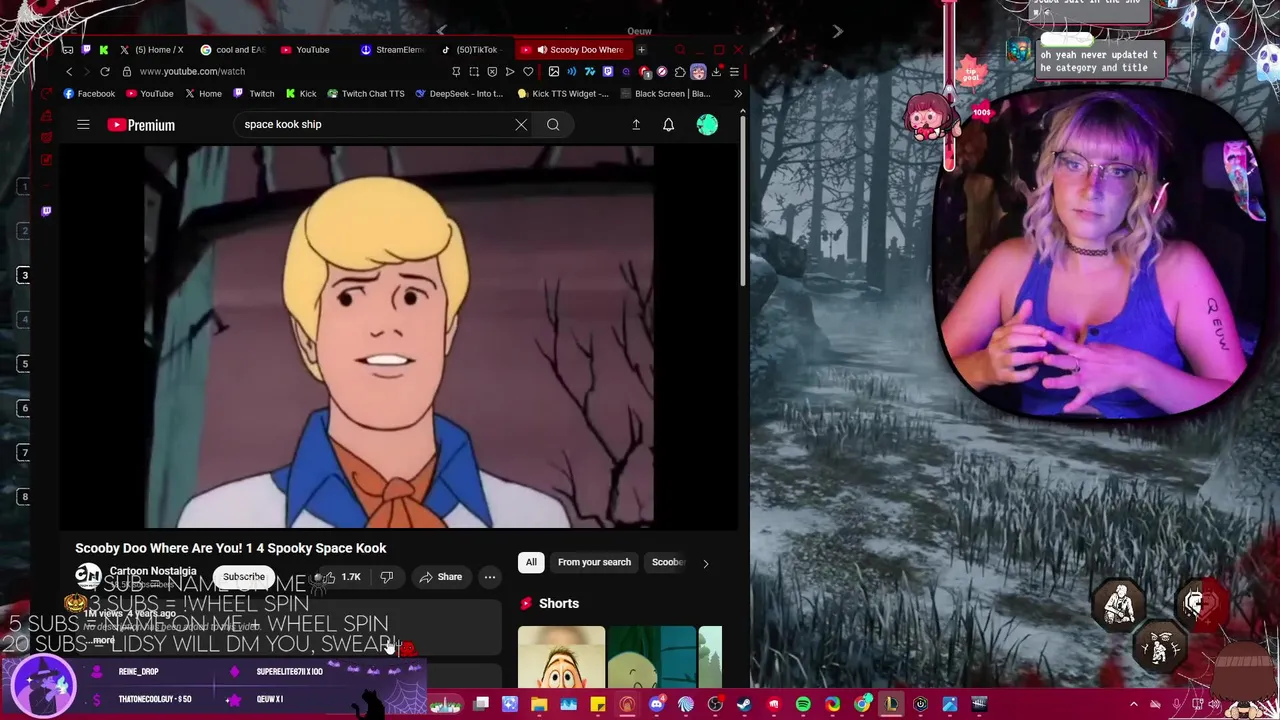Click the page vertical scrollbar
The image size is (1280, 720).
(x=743, y=203)
